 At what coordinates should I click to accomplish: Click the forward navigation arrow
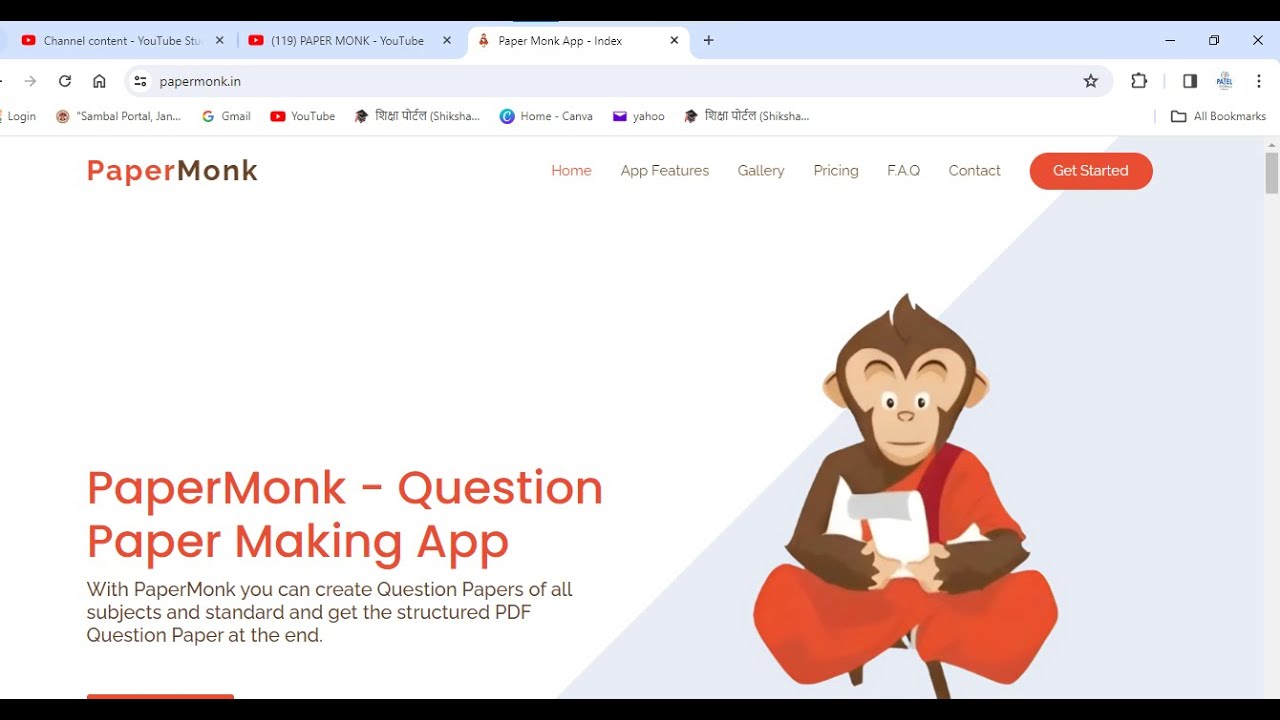tap(30, 81)
